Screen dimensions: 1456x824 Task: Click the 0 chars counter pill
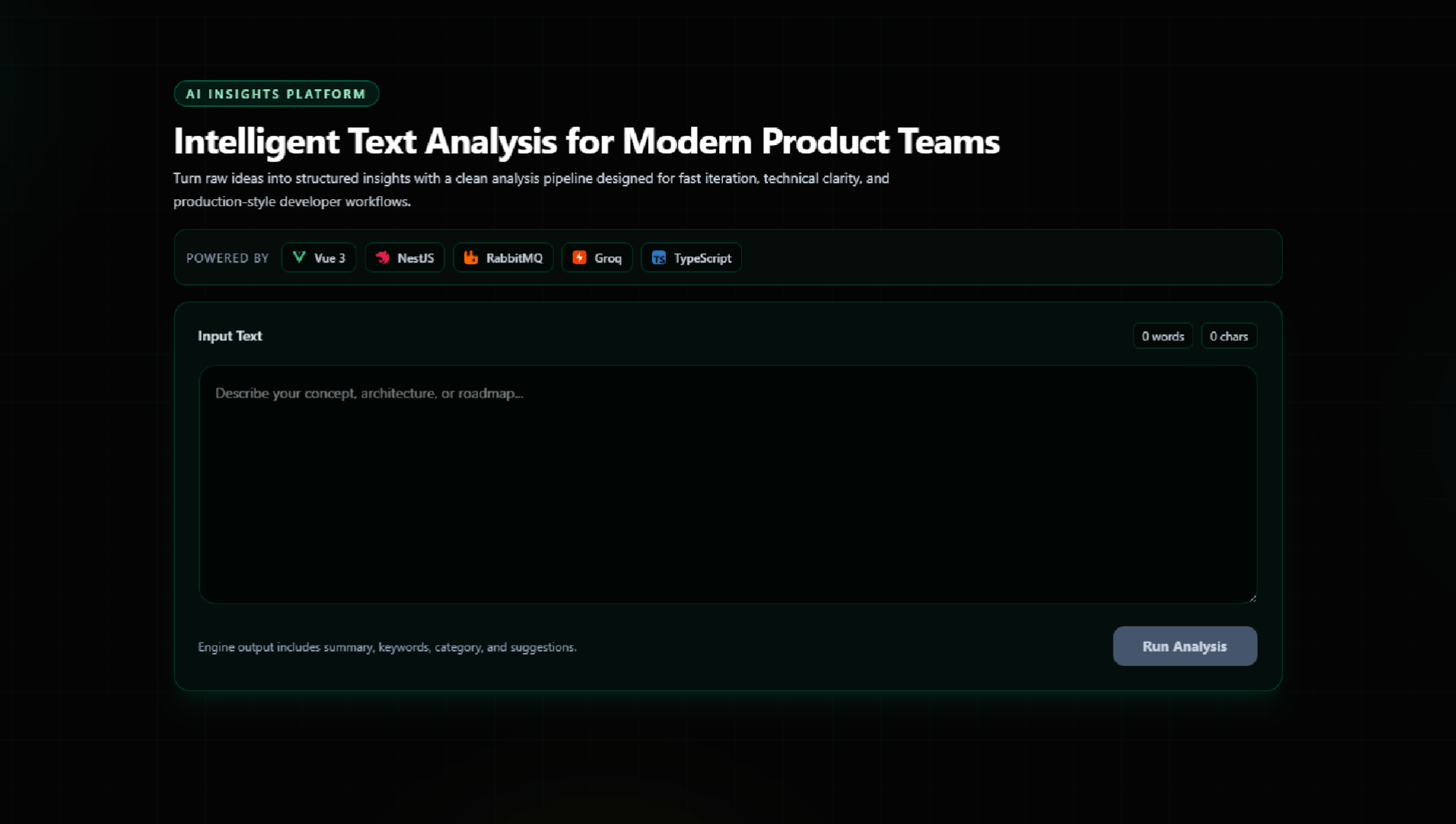[x=1229, y=336]
